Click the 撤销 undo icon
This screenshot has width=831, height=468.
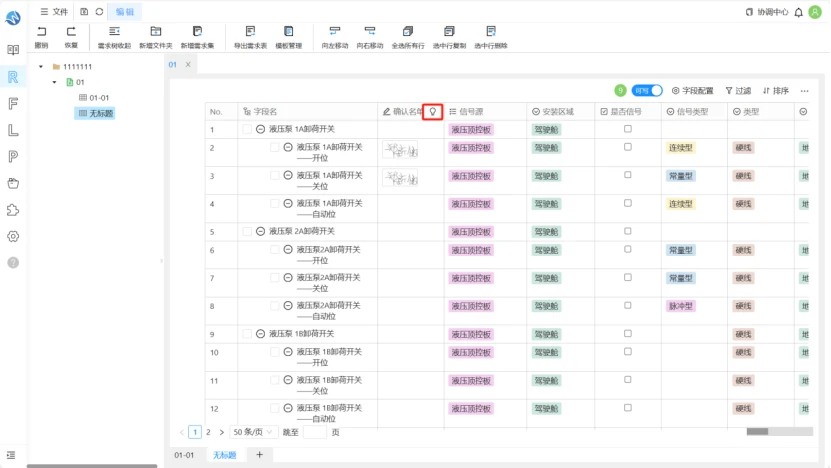coord(41,32)
